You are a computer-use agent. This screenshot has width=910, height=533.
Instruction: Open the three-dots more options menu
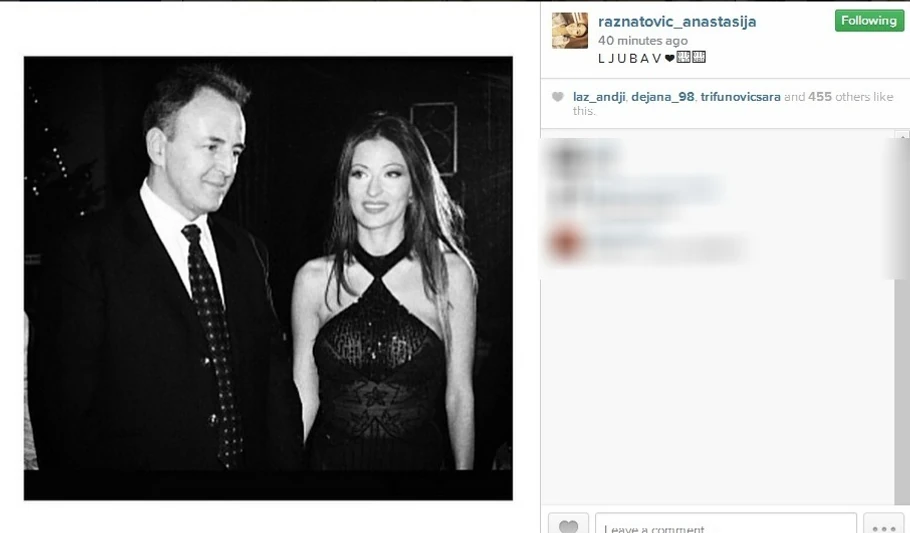(x=883, y=524)
